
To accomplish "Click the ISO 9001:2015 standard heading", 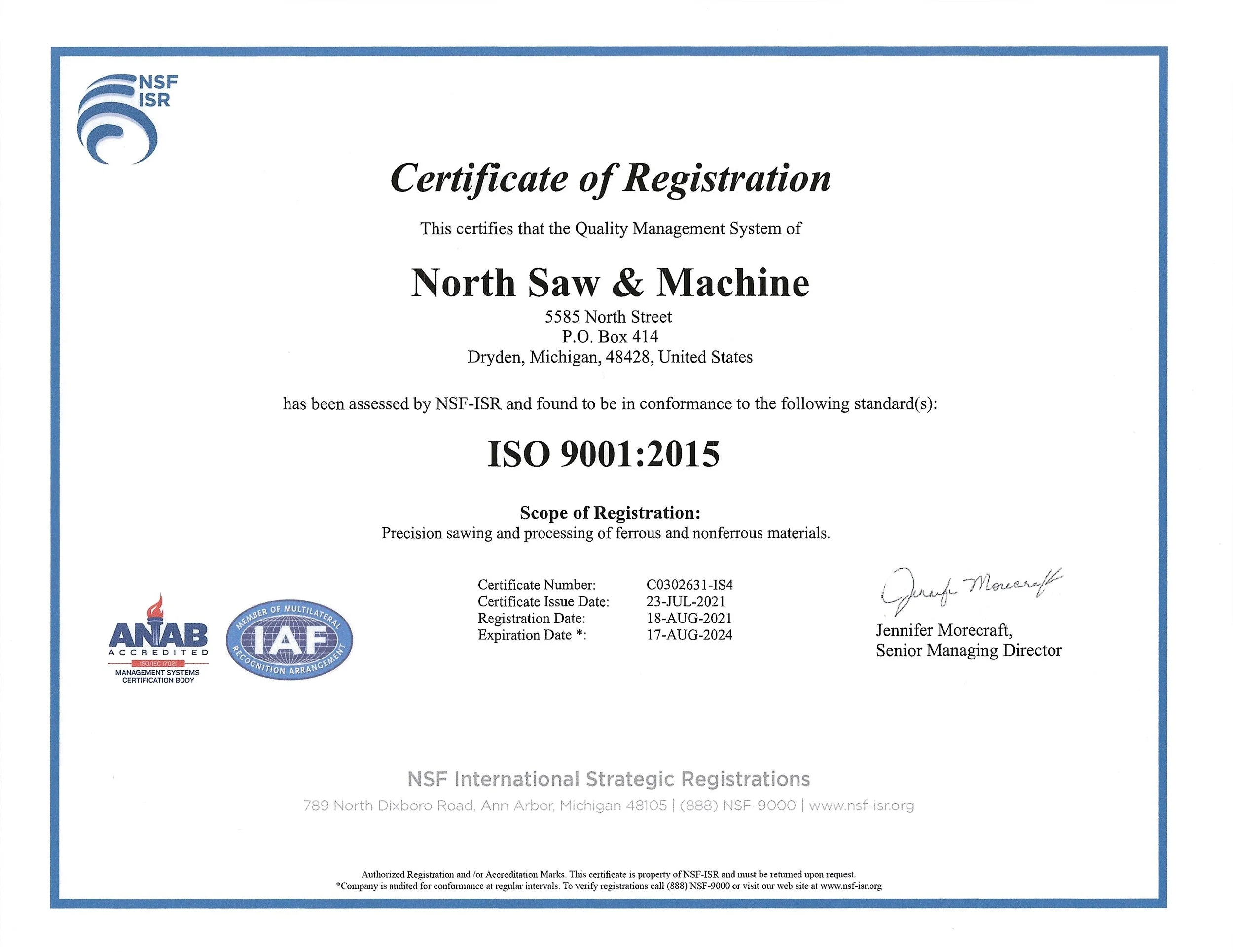I will [603, 454].
